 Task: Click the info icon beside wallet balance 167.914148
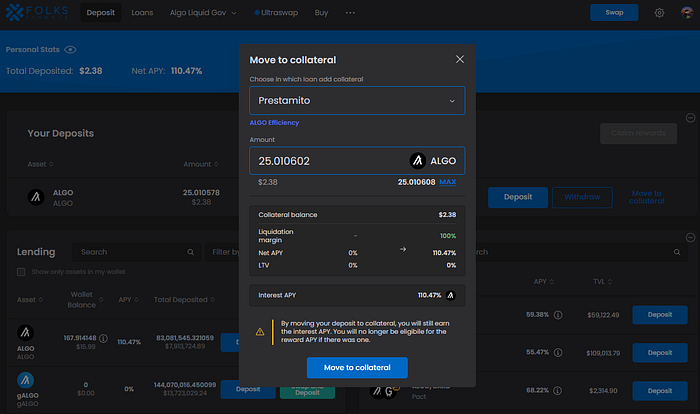(x=104, y=339)
